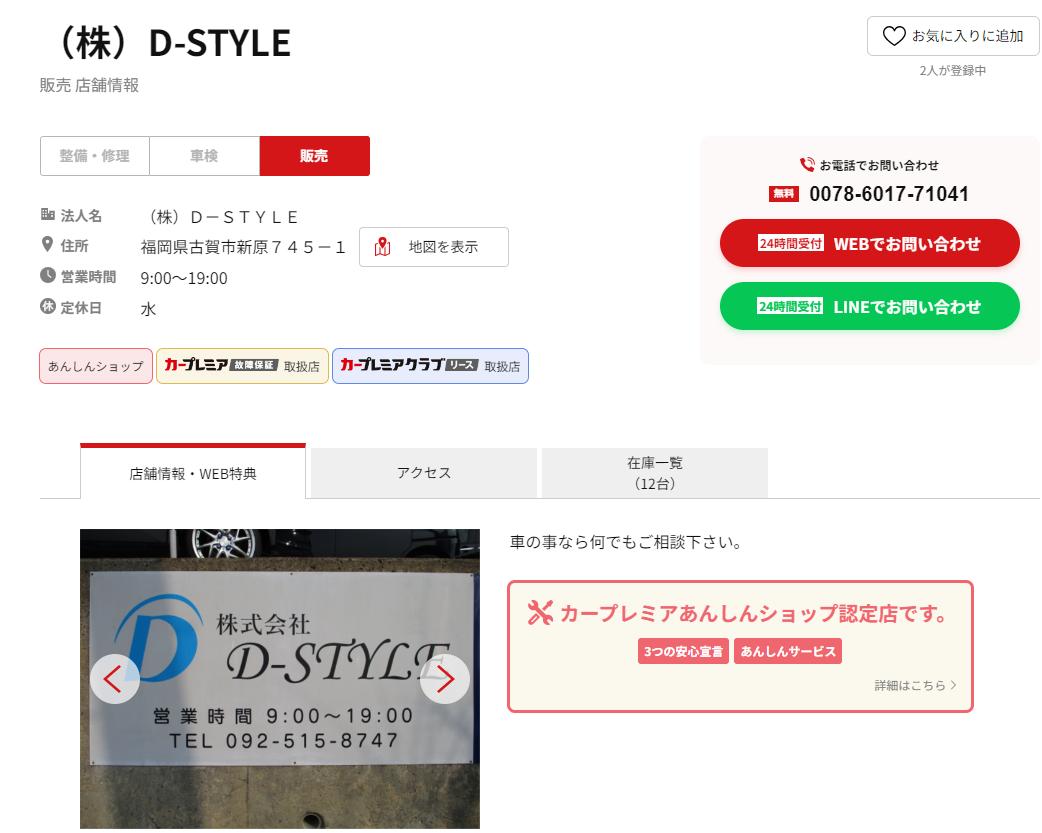
Task: Click the 2人が登録中 text
Action: click(953, 70)
